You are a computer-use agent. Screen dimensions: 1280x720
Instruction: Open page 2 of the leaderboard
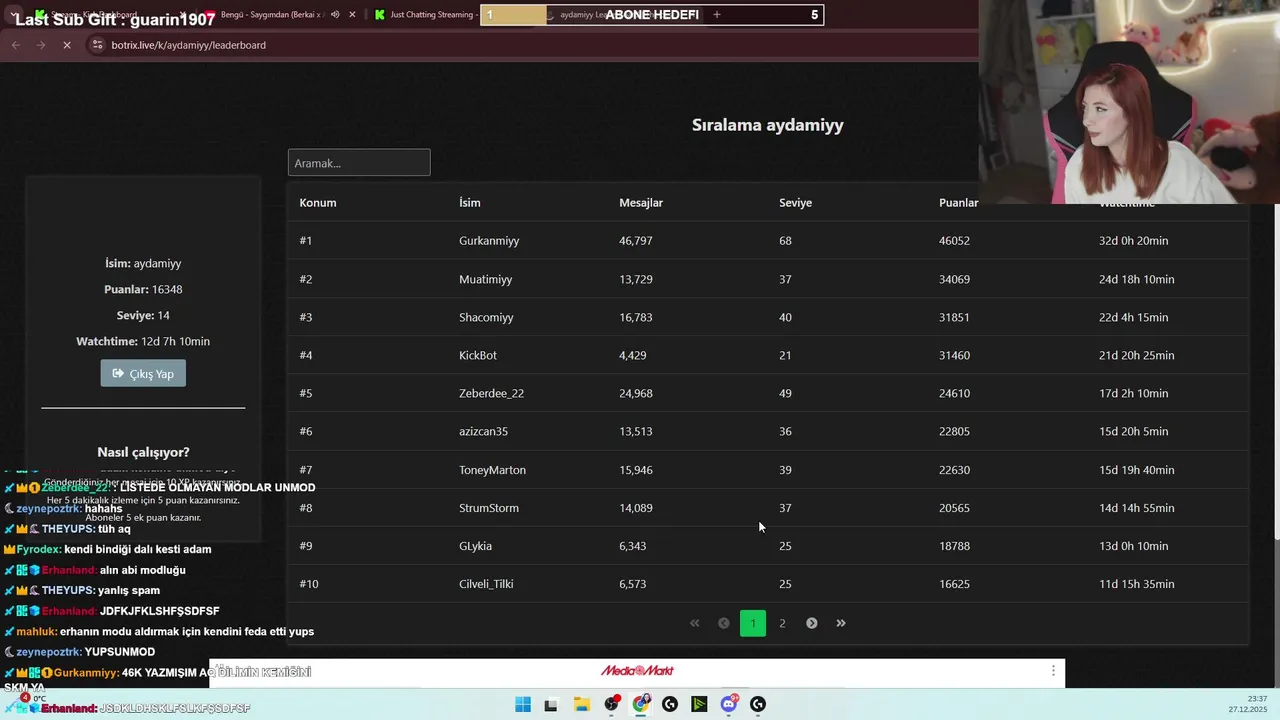pyautogui.click(x=782, y=623)
